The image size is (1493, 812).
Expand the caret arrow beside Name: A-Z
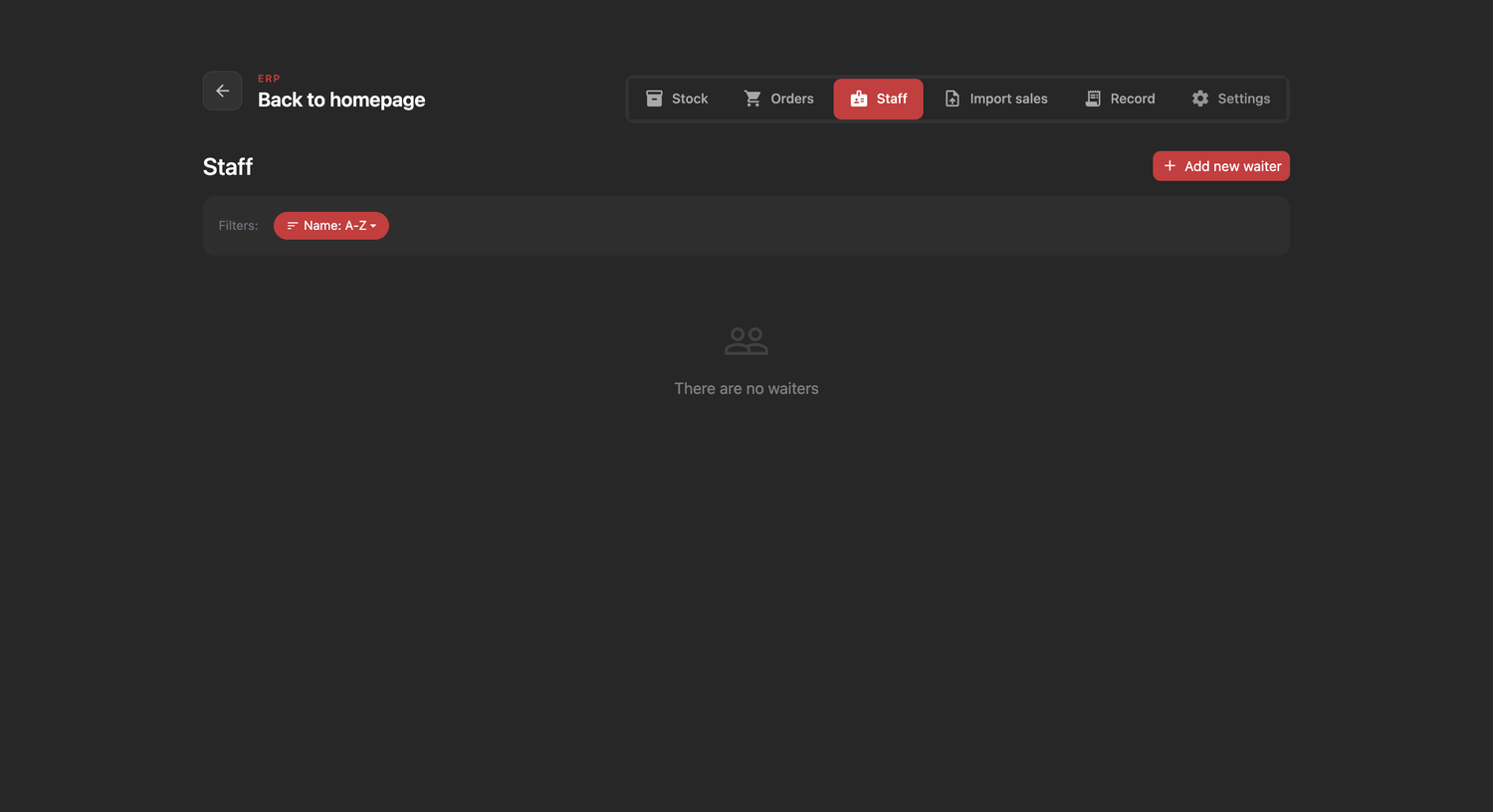tap(373, 226)
